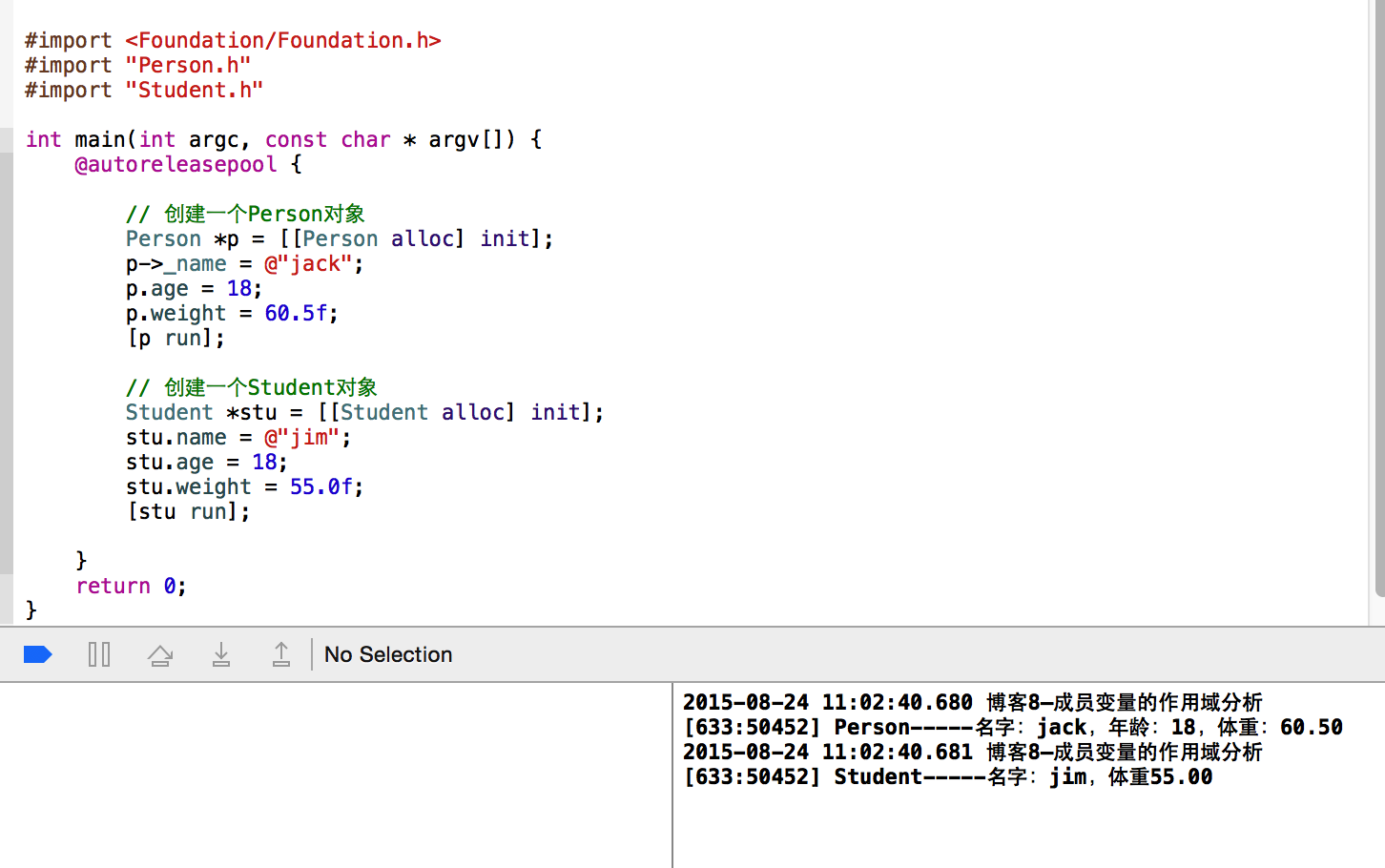Image resolution: width=1385 pixels, height=868 pixels.
Task: Click the Person output line in console
Action: tap(1013, 727)
